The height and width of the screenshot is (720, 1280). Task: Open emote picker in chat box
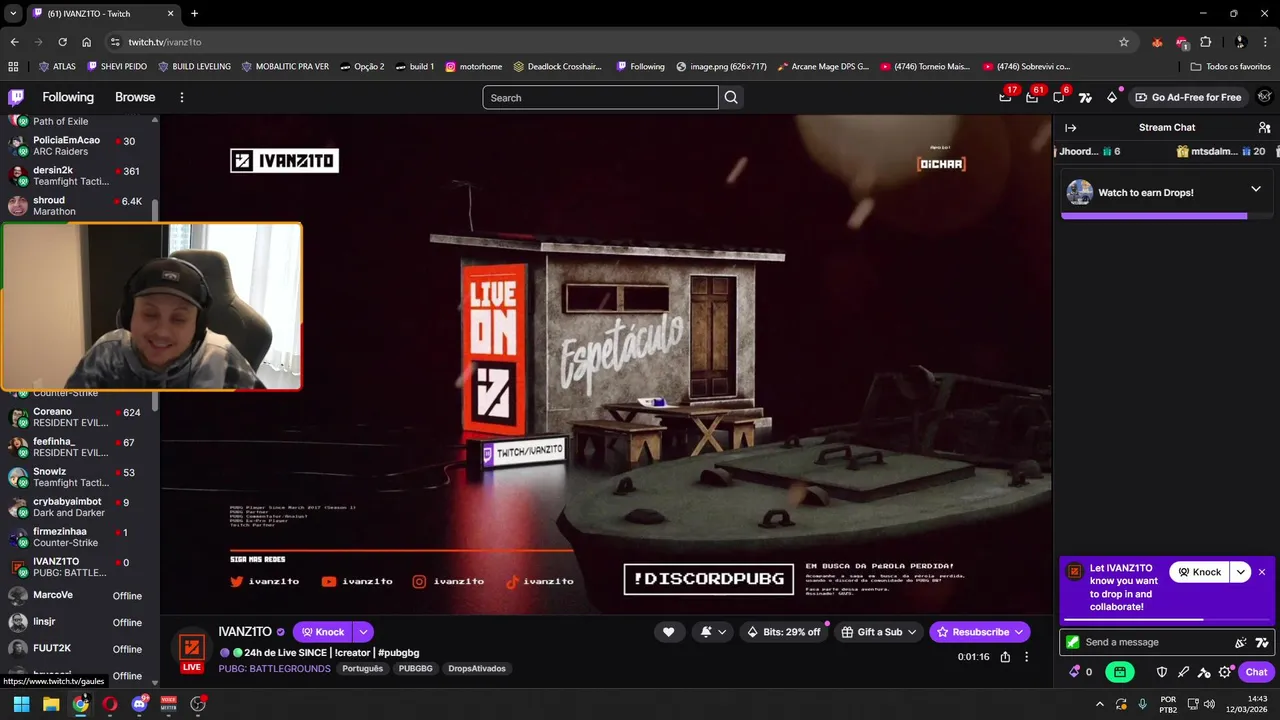tap(1241, 642)
